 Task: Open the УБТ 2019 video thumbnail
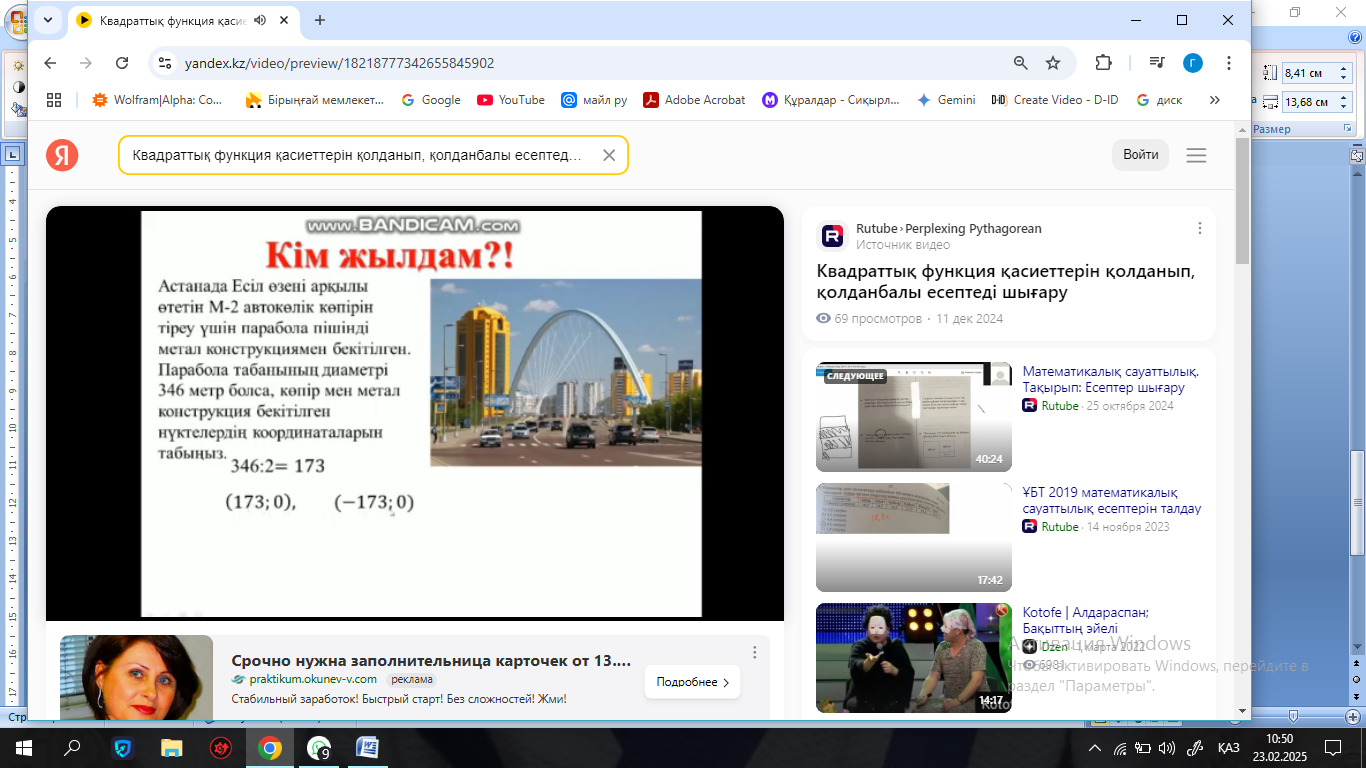click(913, 537)
